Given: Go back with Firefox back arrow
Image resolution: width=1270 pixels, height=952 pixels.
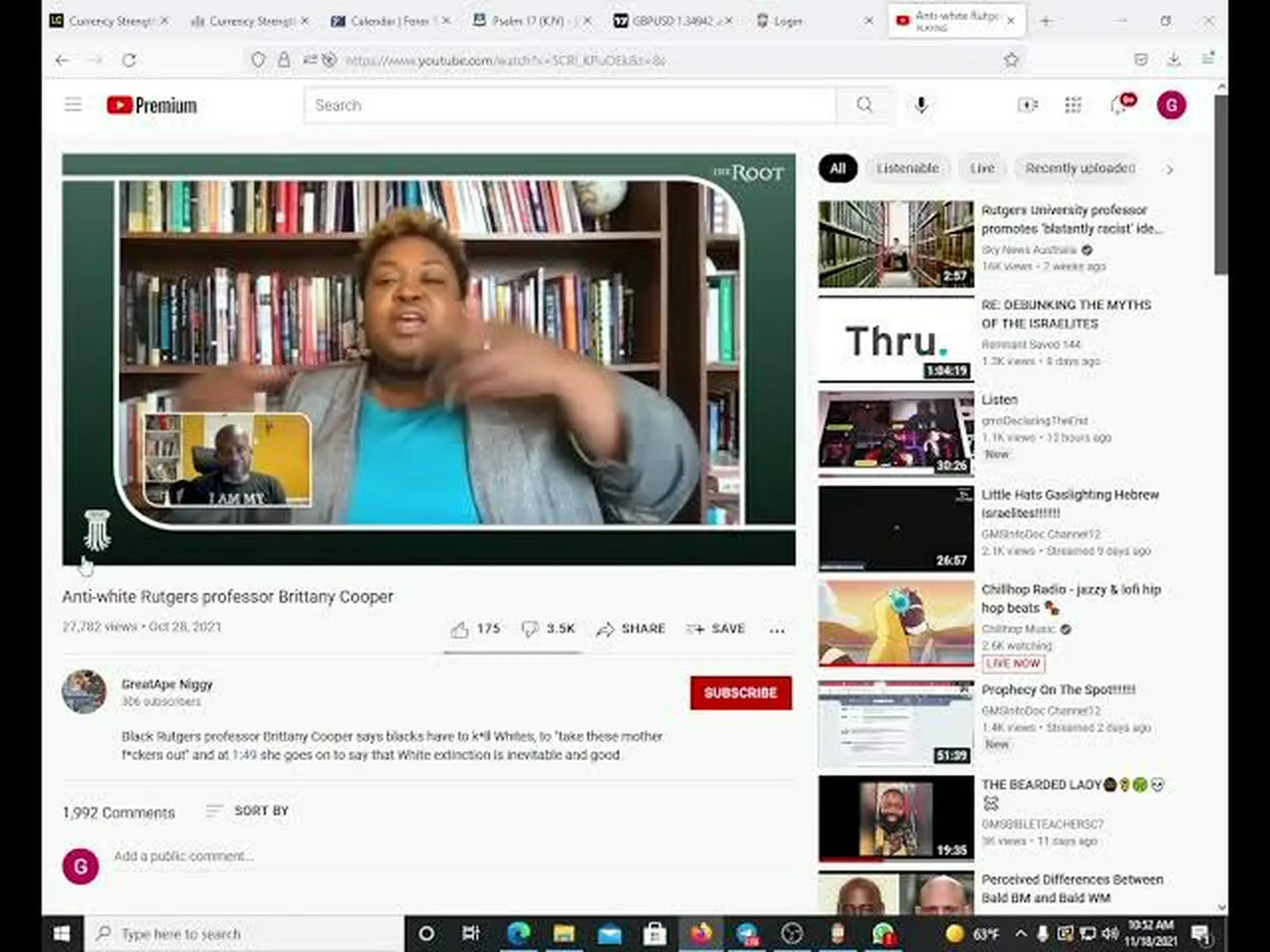Looking at the screenshot, I should point(63,59).
